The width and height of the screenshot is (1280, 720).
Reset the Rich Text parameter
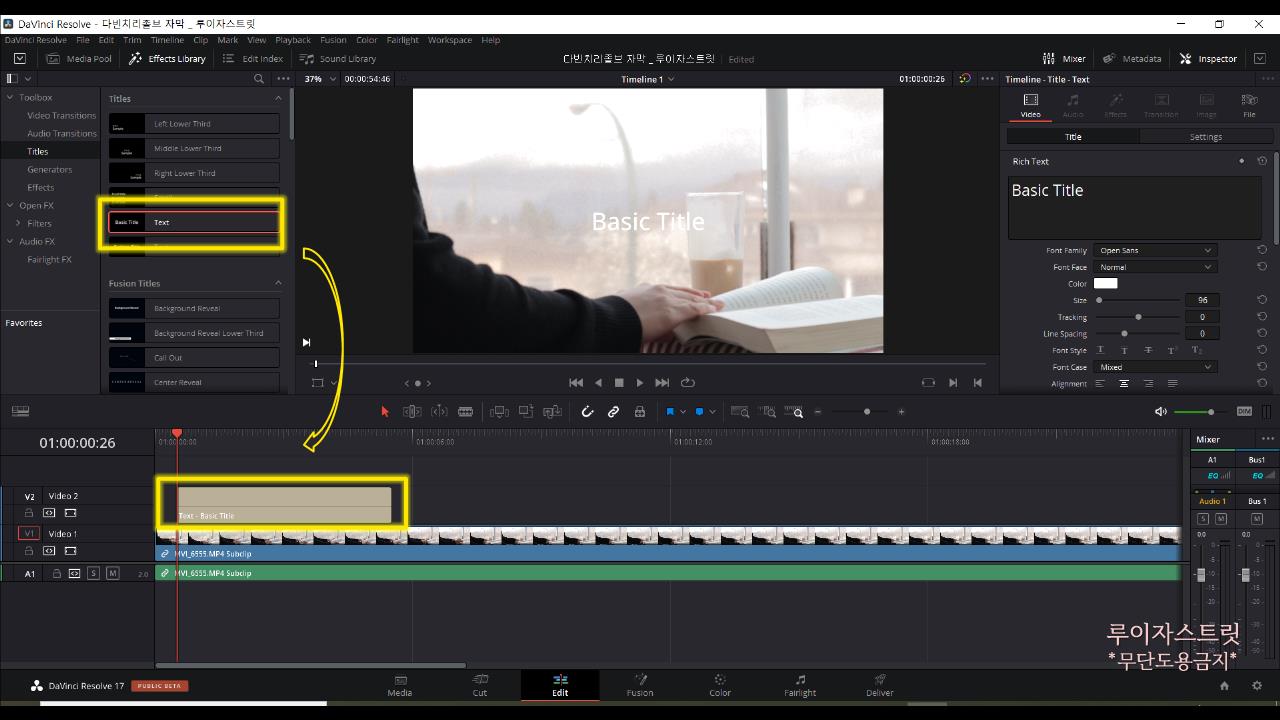[x=1262, y=161]
